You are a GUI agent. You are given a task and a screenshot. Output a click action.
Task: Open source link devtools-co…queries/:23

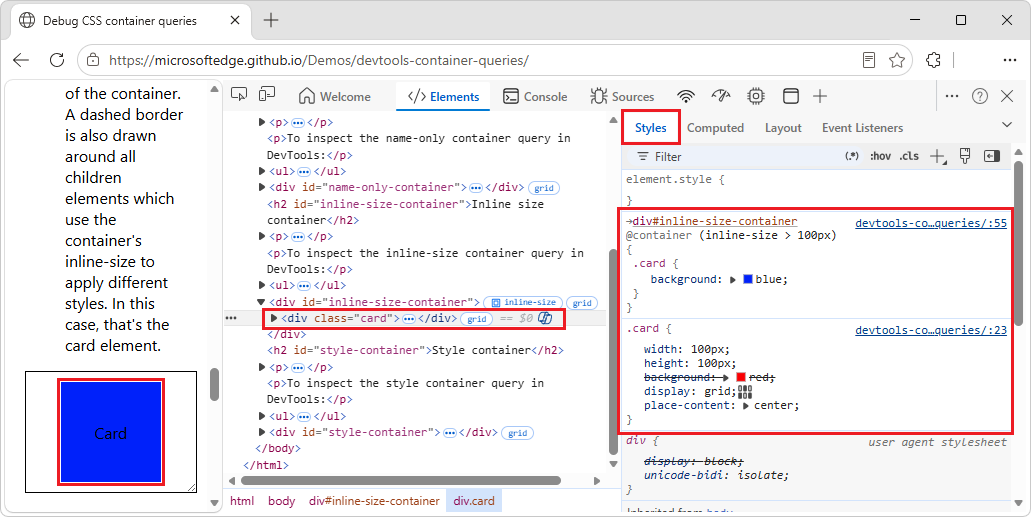931,330
